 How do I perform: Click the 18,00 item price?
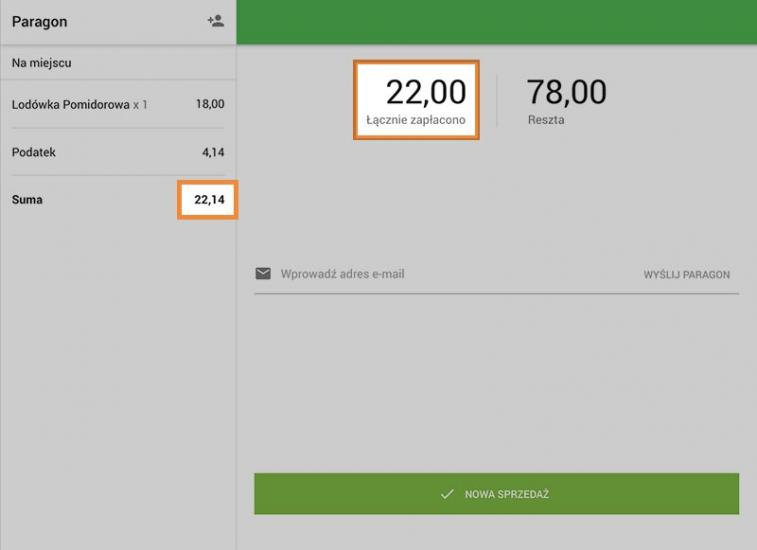pos(210,104)
